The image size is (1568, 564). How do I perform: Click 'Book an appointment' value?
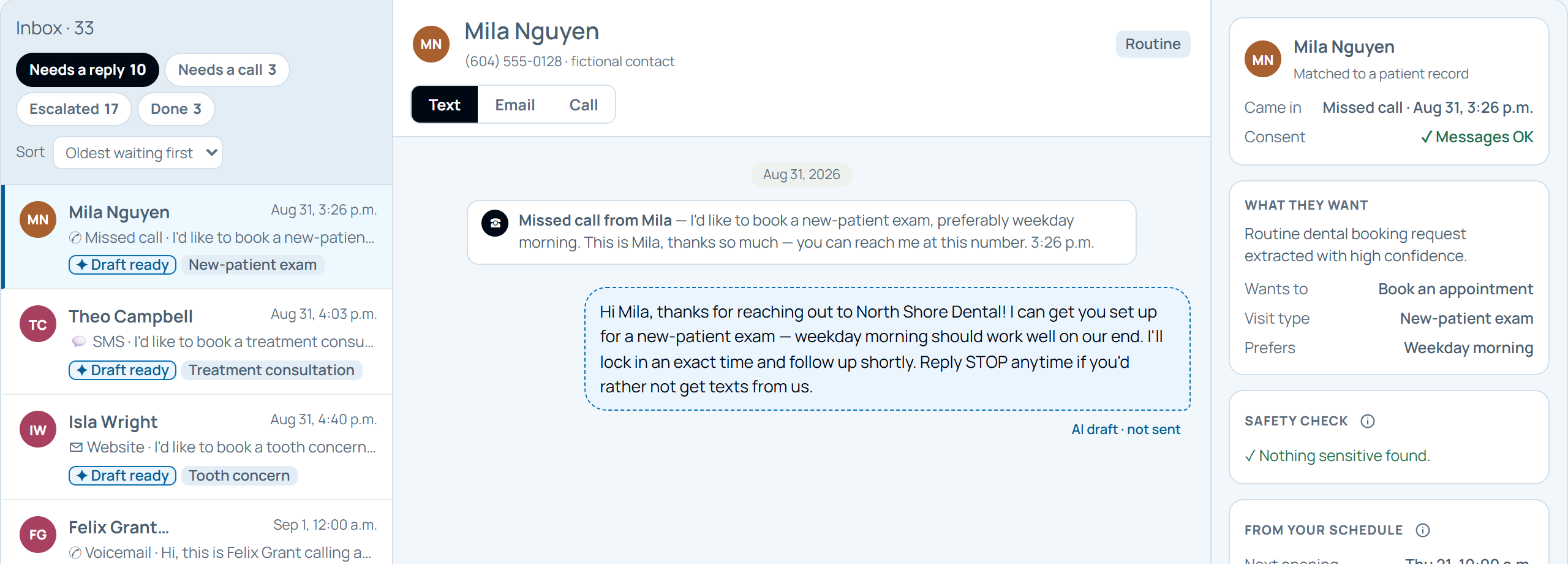(1455, 289)
